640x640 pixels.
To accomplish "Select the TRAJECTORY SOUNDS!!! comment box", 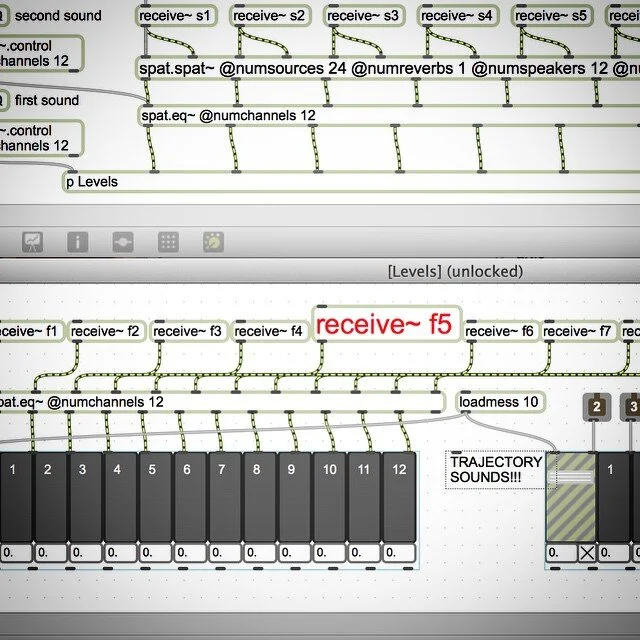I will (495, 469).
